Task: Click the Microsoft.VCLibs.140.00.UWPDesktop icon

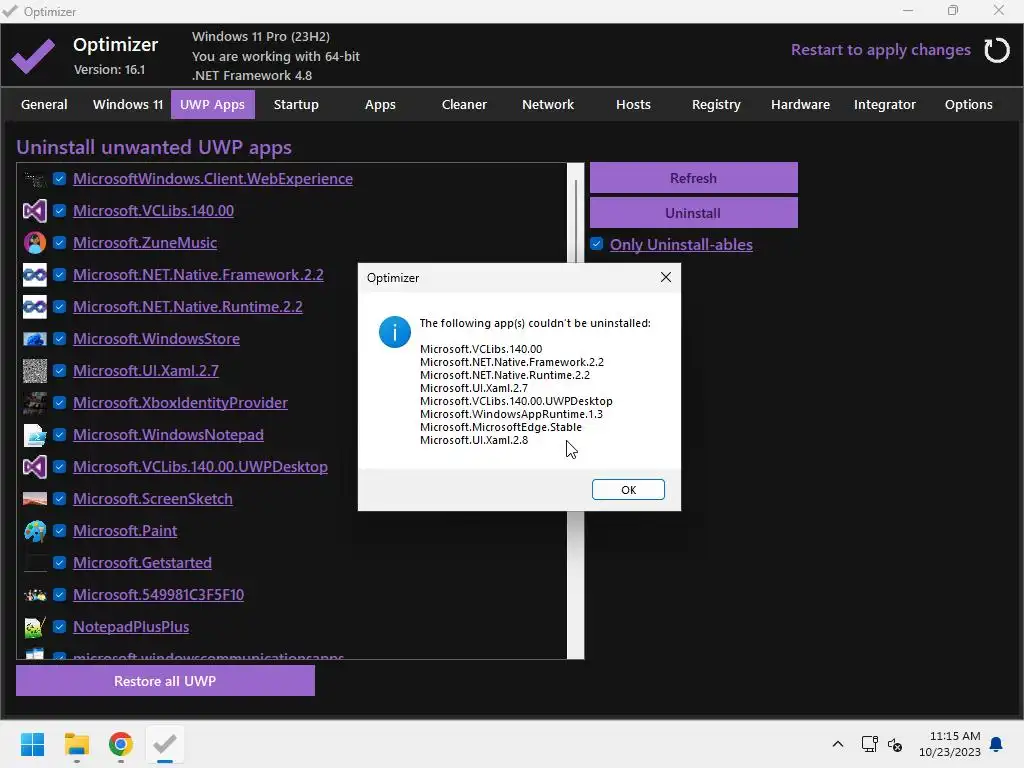Action: (35, 467)
